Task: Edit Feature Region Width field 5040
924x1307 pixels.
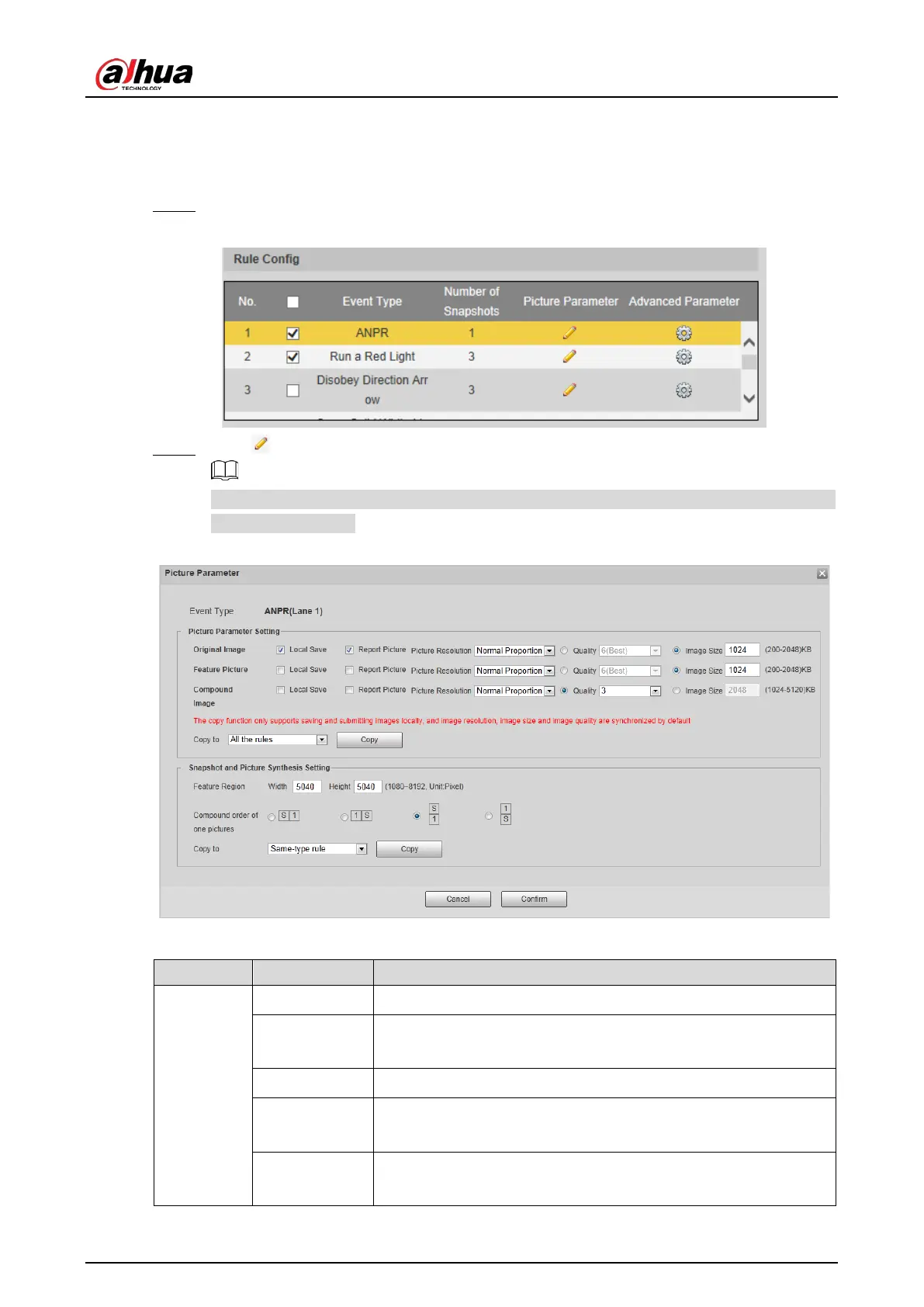Action: coord(307,787)
